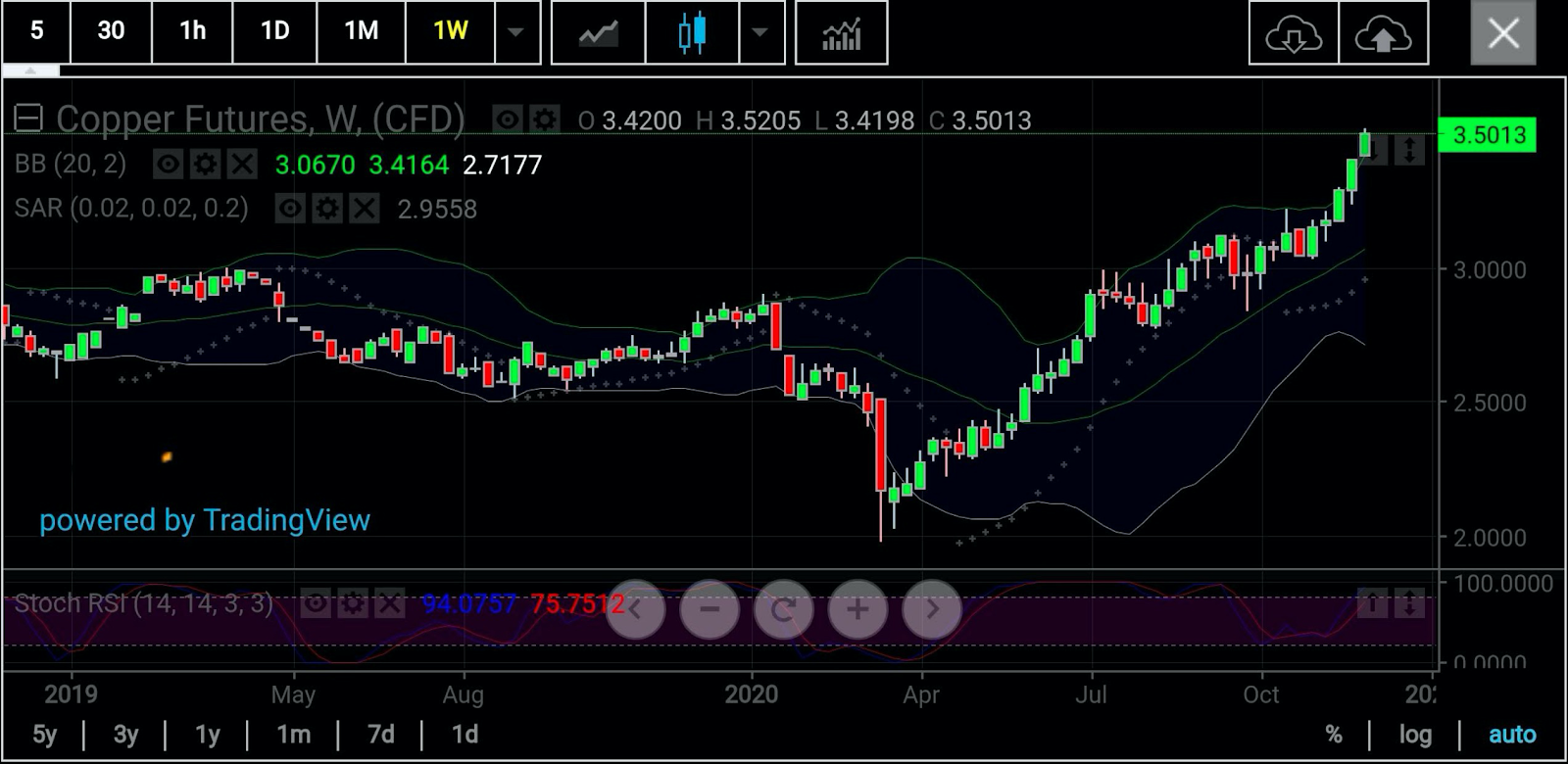This screenshot has width=1568, height=764.
Task: Click the Jul label on time axis
Action: [1091, 694]
